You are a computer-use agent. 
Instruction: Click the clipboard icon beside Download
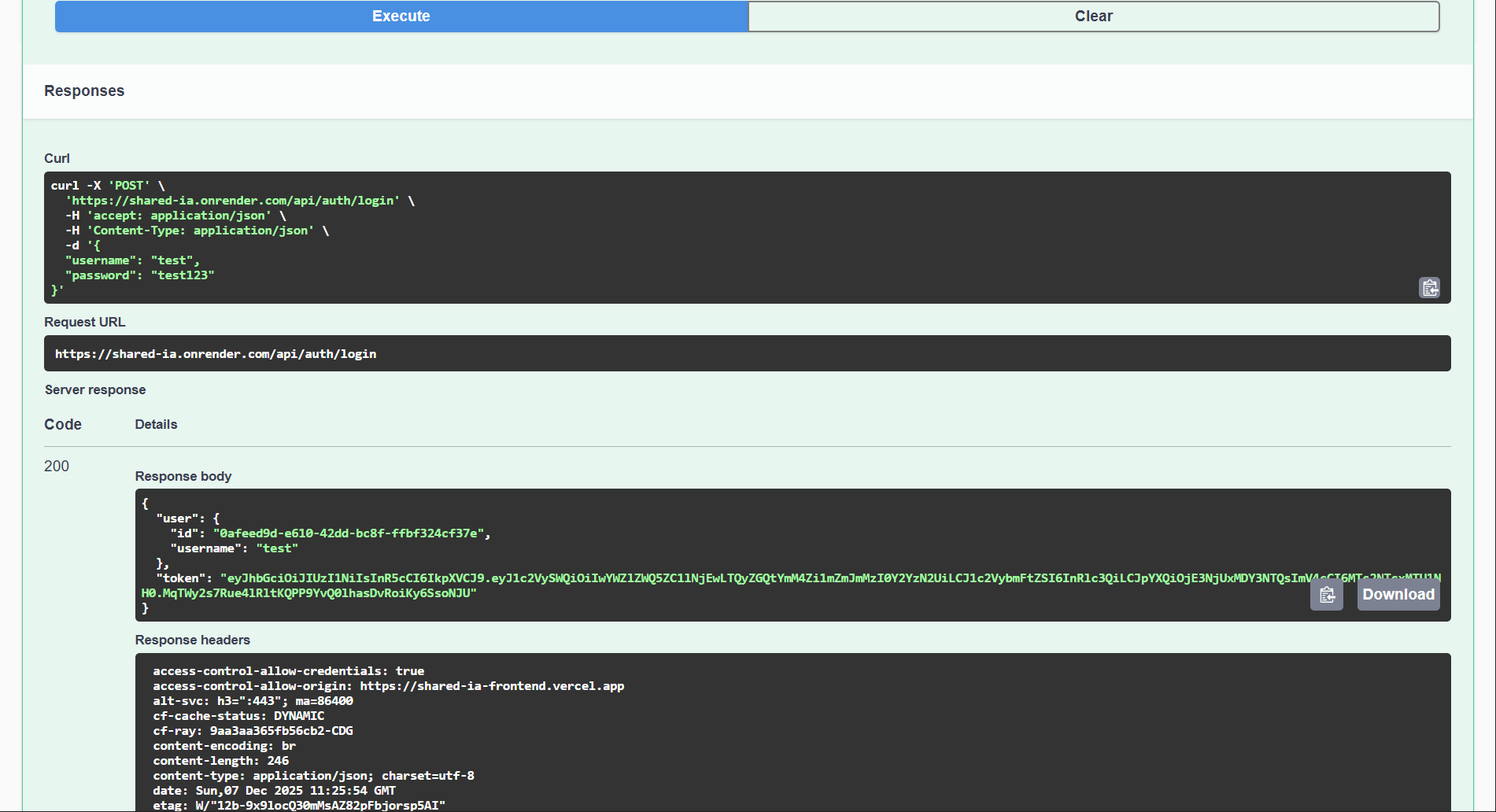1327,596
